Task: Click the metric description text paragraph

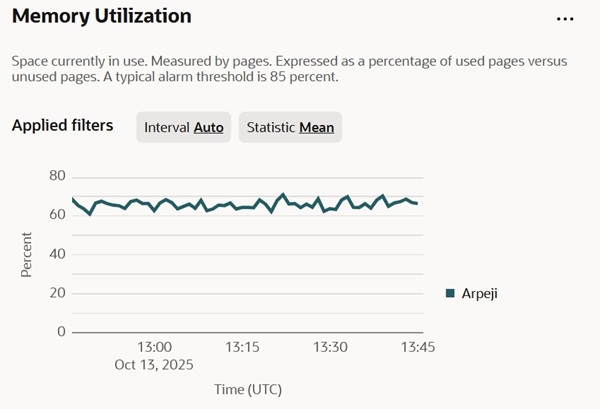Action: pyautogui.click(x=290, y=69)
